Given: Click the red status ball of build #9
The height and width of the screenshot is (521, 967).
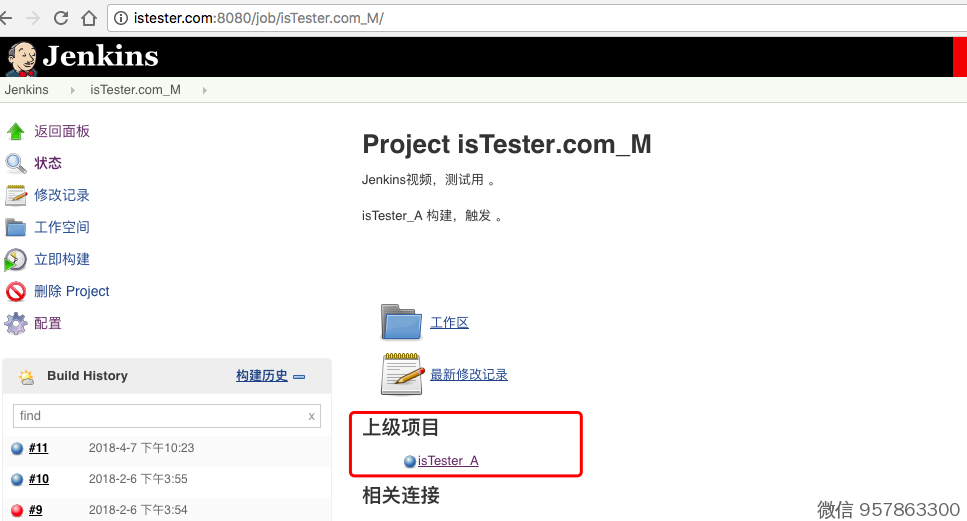Looking at the screenshot, I should 17,510.
